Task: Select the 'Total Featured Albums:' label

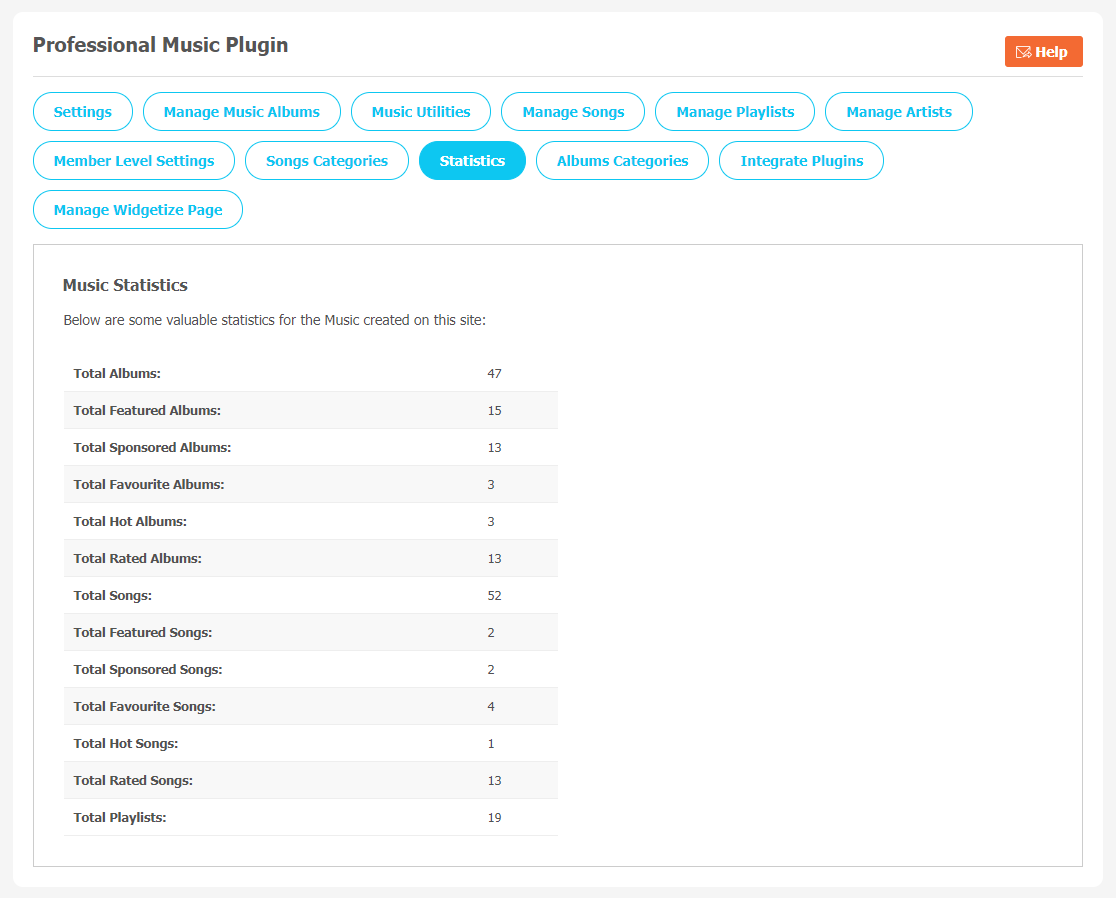Action: coord(147,411)
